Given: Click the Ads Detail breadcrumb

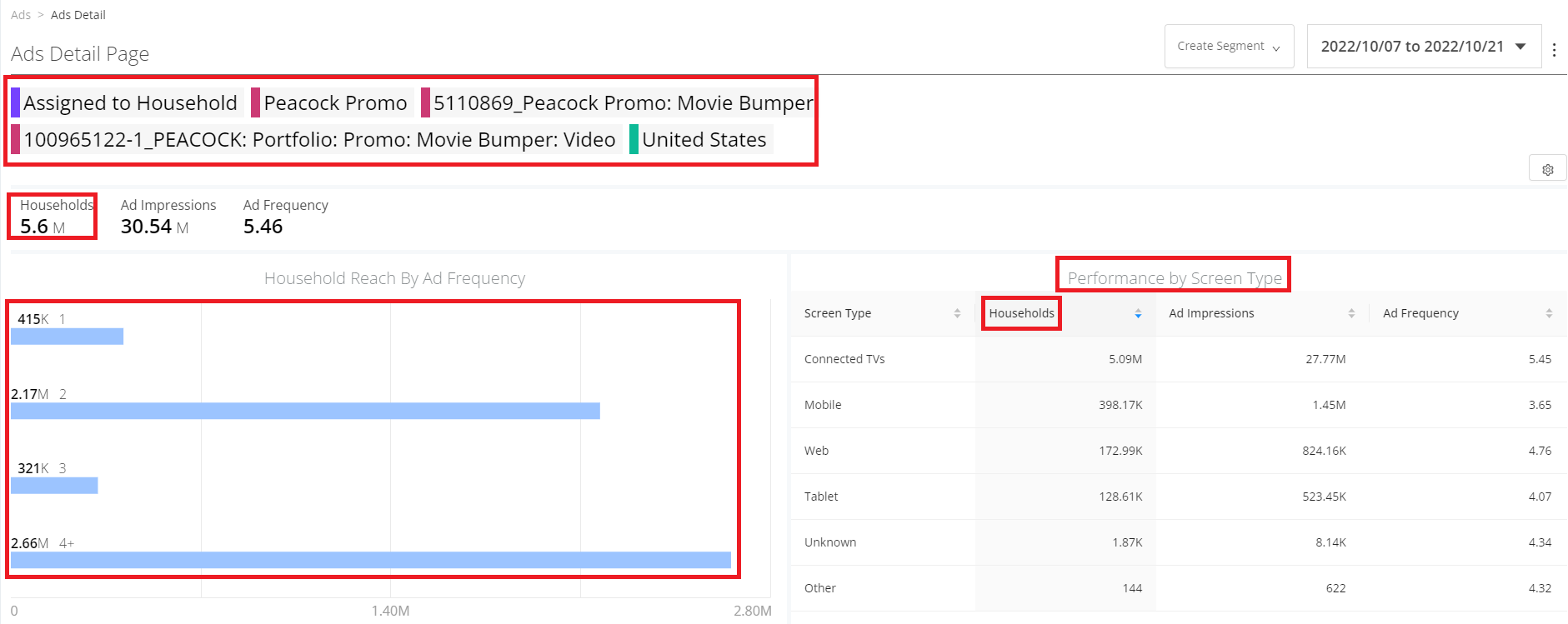Looking at the screenshot, I should (78, 14).
